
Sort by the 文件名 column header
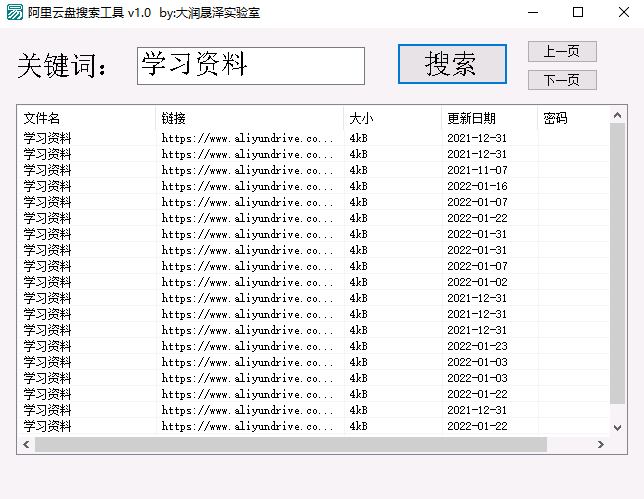(x=86, y=118)
